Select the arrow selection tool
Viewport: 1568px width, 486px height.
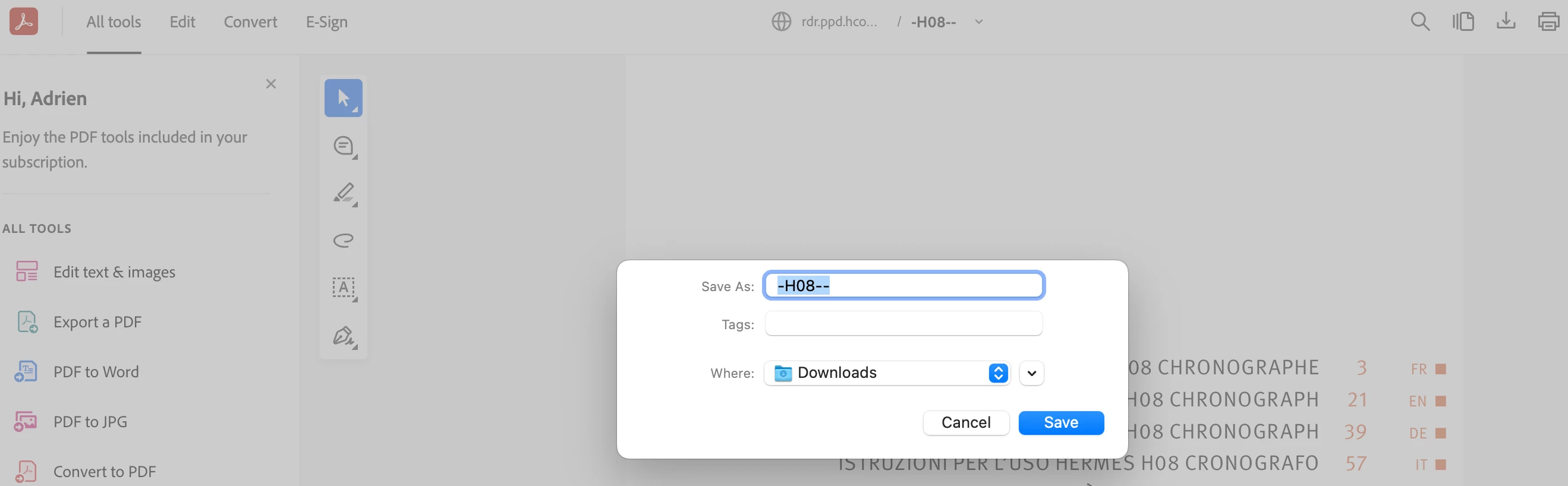tap(344, 98)
